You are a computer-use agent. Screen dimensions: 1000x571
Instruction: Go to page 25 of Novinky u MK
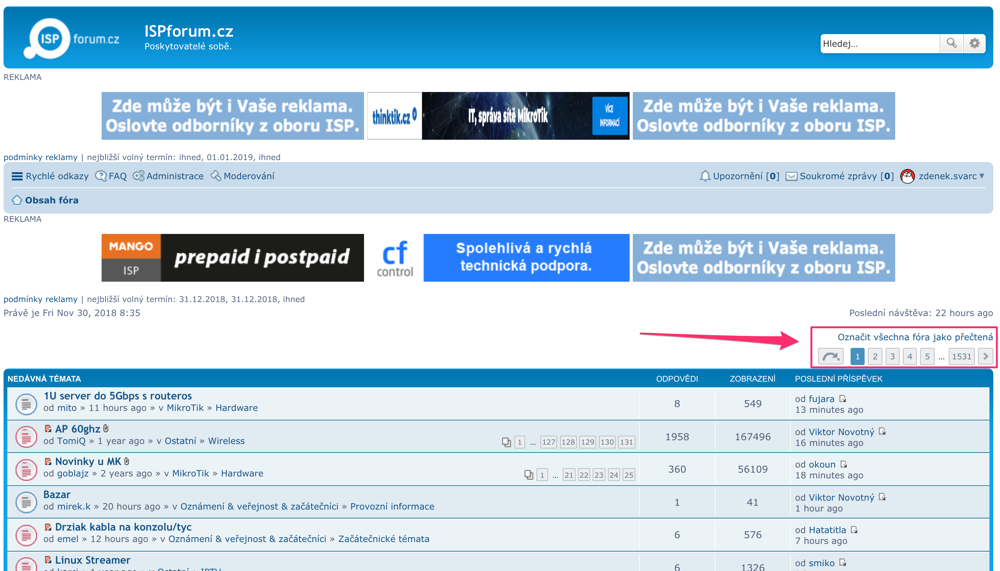click(x=629, y=475)
